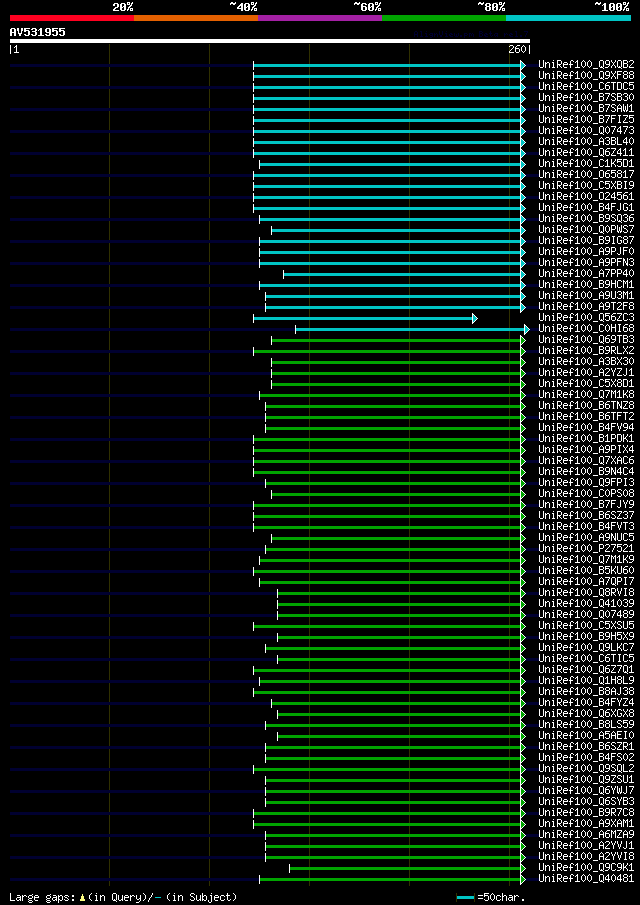Click the white query sequence ruler bar
Viewport: 640px width, 905px height.
270,41
